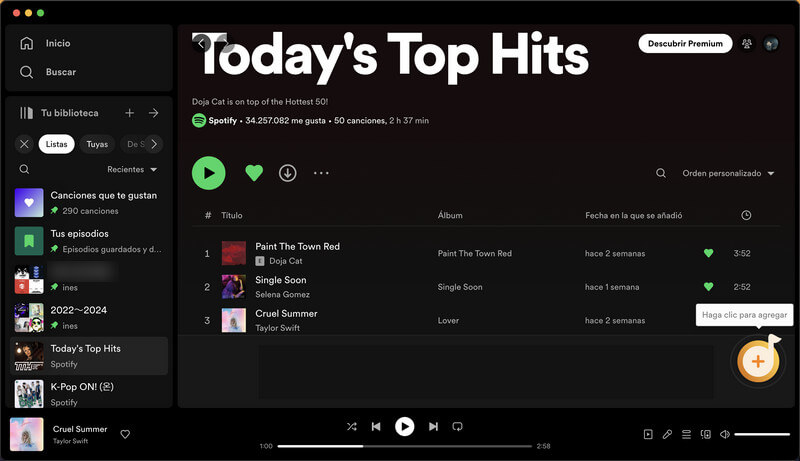The width and height of the screenshot is (800, 461).
Task: Open Canciones que te gustan playlist
Action: pyautogui.click(x=89, y=202)
